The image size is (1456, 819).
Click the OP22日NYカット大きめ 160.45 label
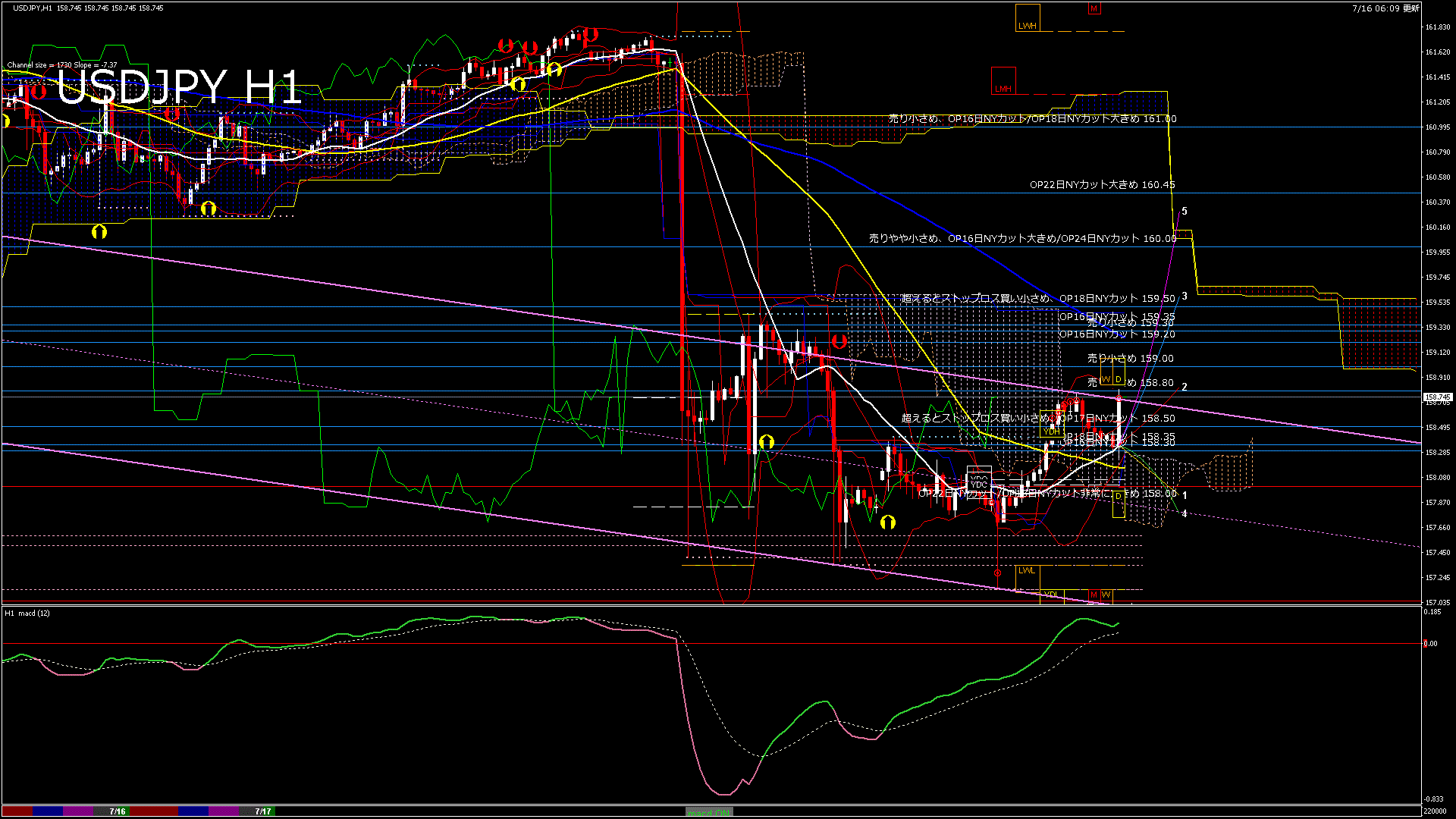(x=1102, y=184)
